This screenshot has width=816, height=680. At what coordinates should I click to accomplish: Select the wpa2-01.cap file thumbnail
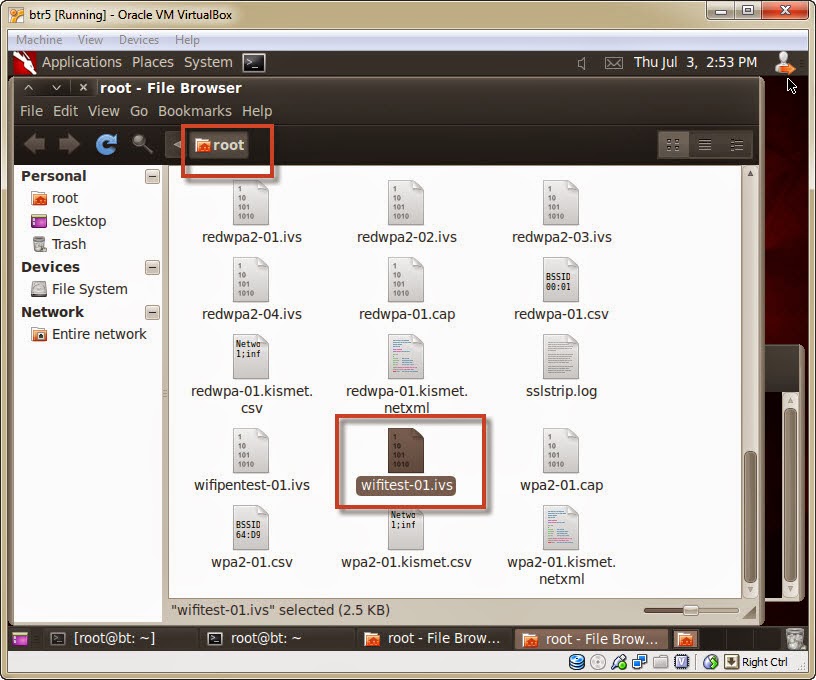(x=560, y=452)
